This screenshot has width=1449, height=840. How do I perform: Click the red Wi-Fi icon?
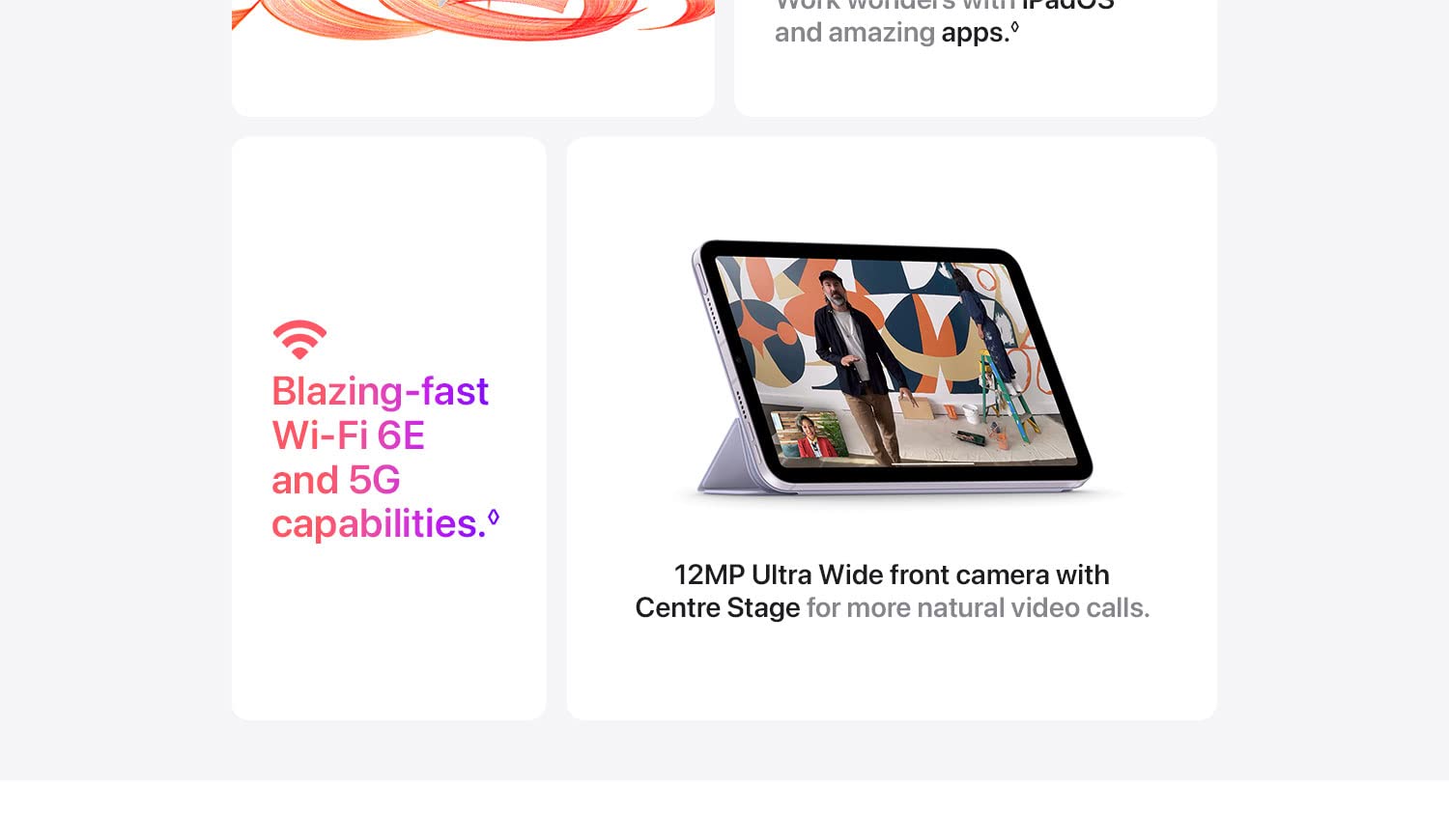click(x=299, y=340)
